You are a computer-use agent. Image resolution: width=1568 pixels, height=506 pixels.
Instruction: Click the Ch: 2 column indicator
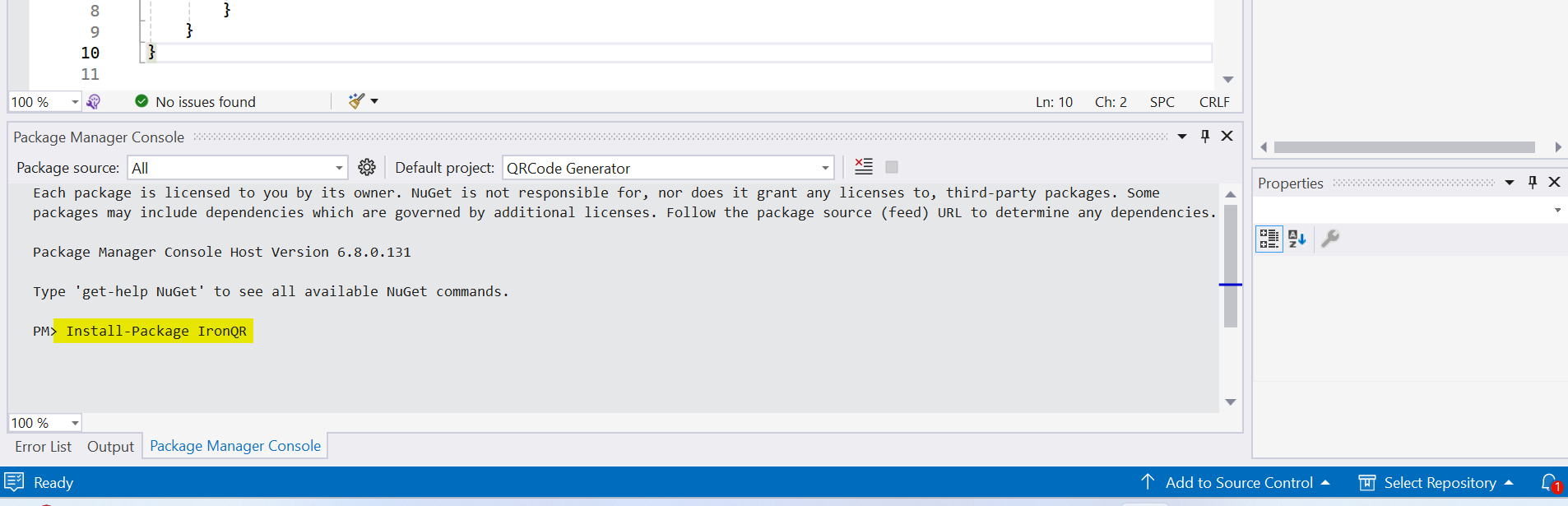click(x=1111, y=102)
